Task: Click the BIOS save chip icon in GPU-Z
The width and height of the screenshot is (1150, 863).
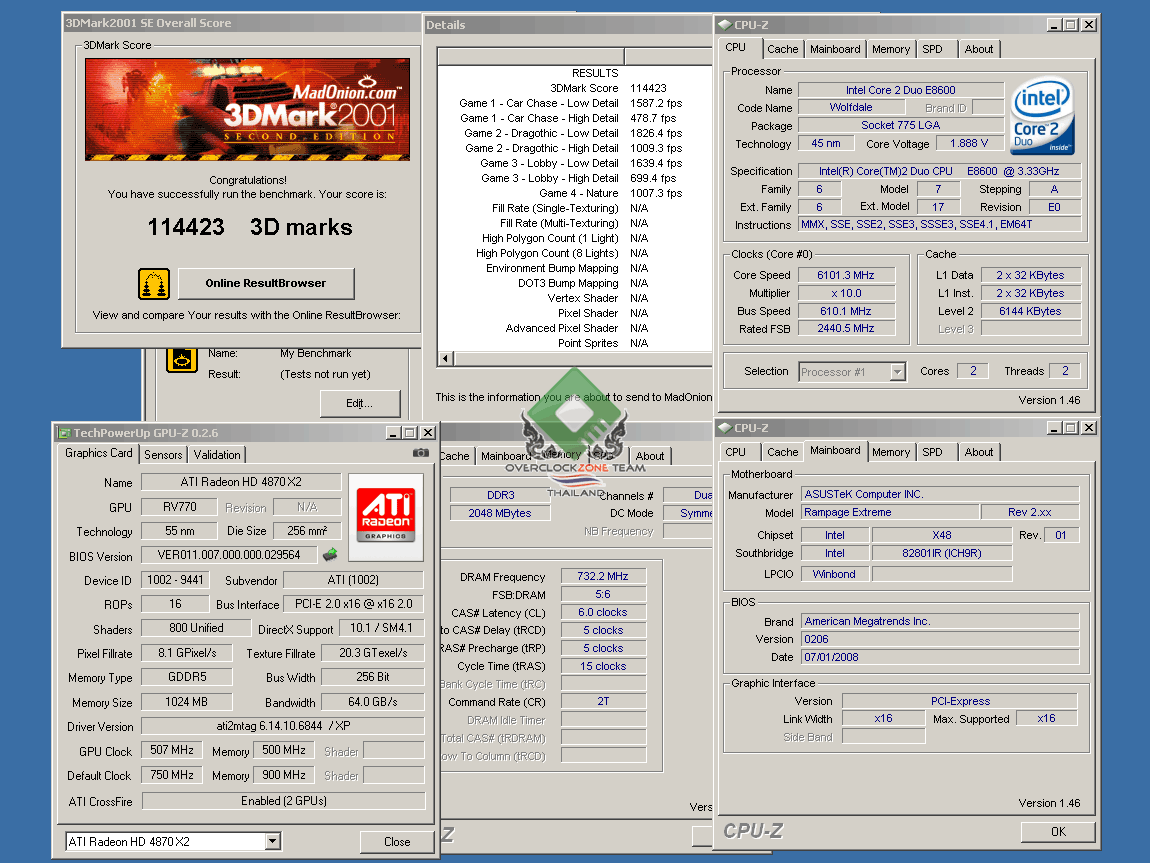Action: [x=330, y=554]
